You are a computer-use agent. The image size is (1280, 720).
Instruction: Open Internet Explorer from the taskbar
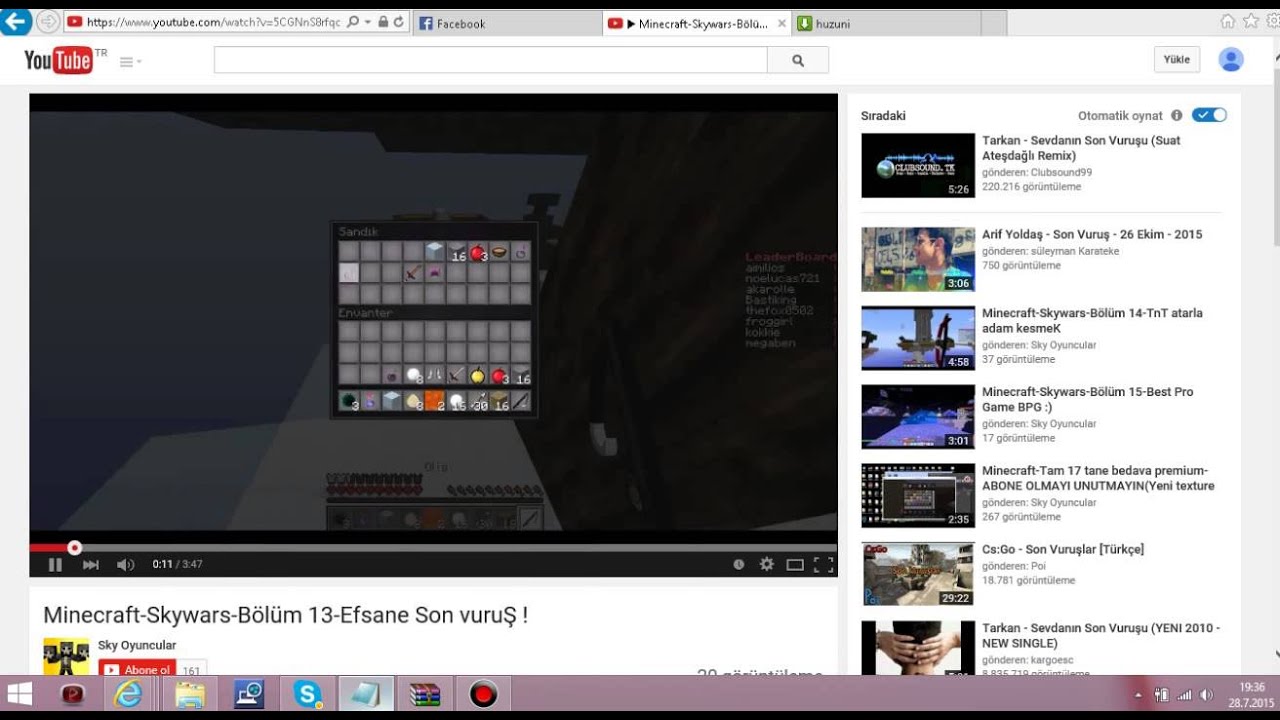coord(129,694)
